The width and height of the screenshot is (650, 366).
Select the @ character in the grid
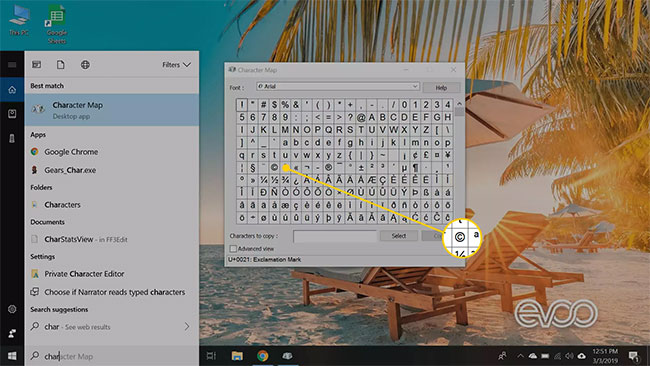pyautogui.click(x=361, y=117)
